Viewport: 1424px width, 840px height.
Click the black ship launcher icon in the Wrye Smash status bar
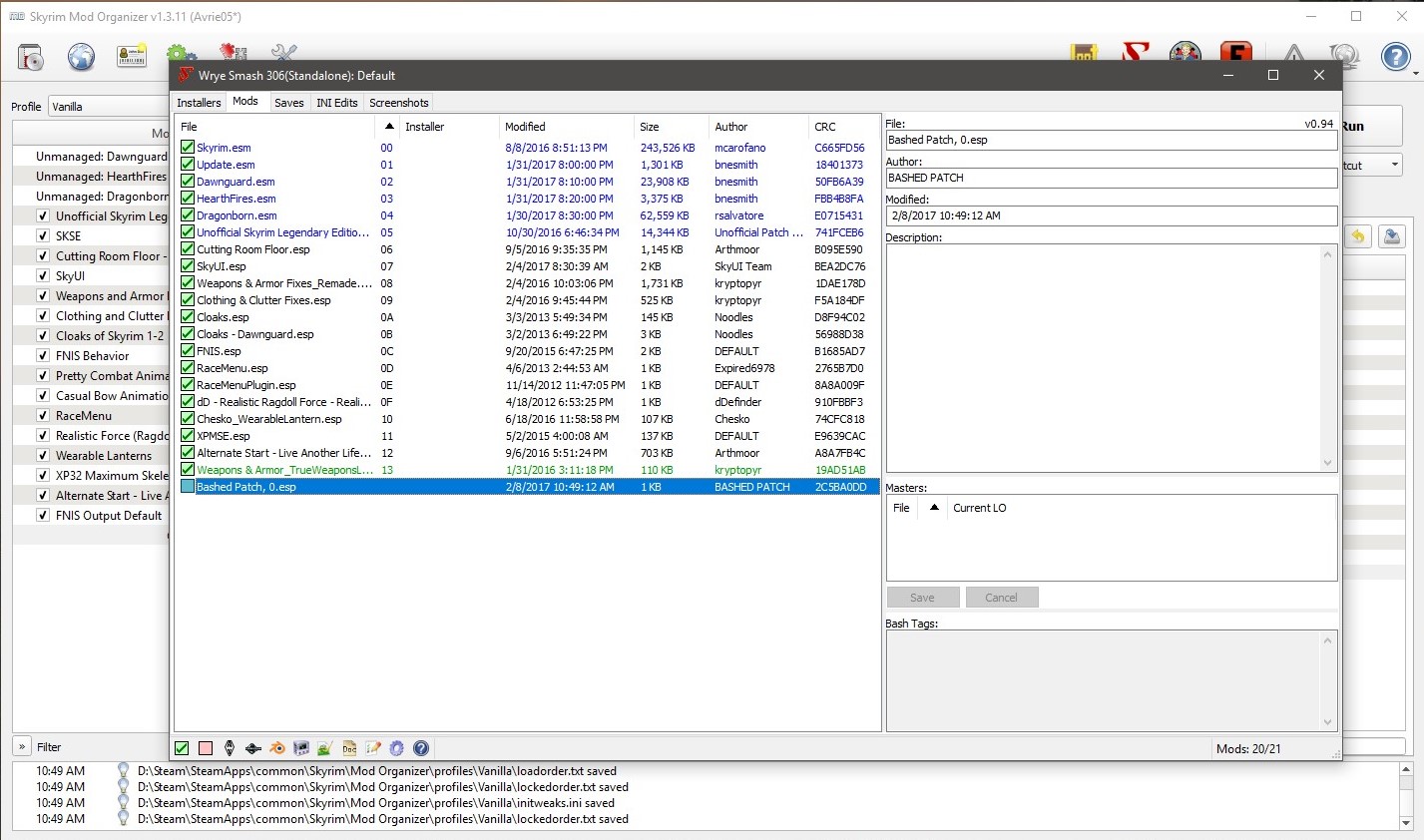click(253, 748)
